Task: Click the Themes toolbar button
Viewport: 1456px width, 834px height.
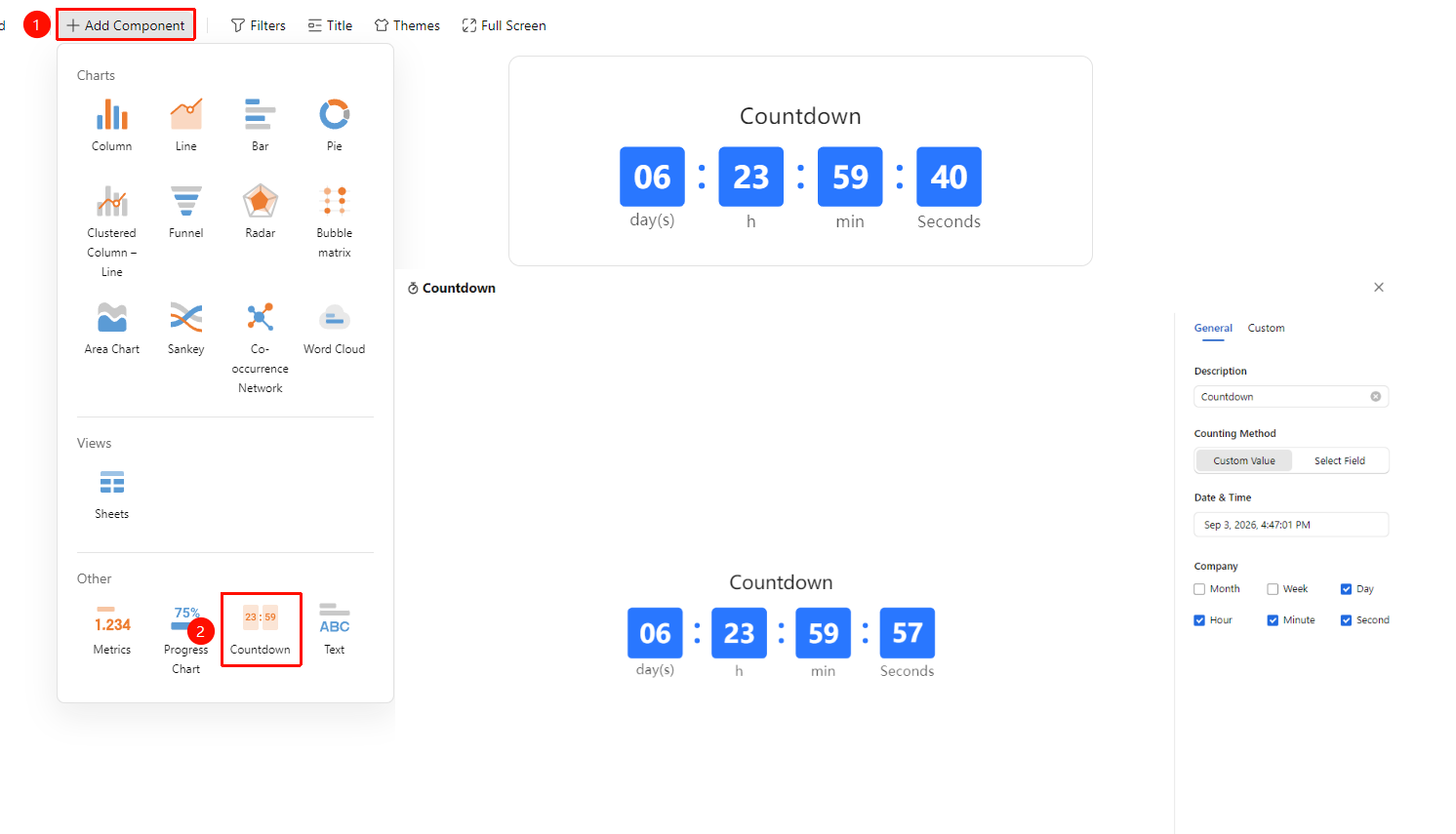Action: (x=407, y=25)
